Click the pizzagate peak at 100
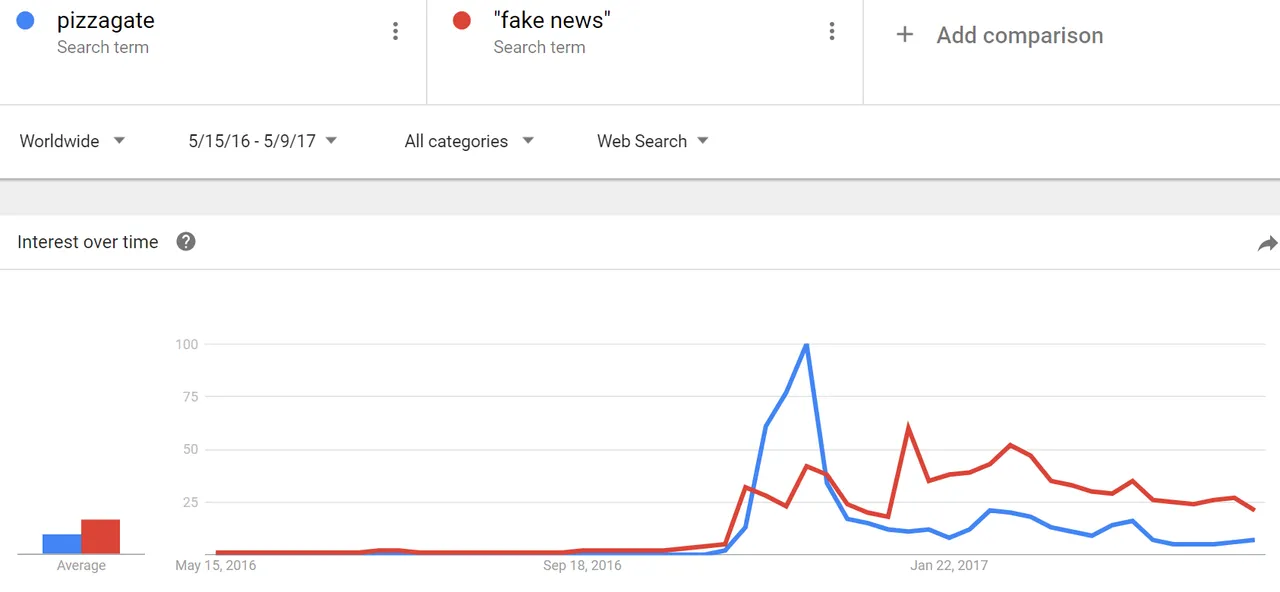Screen dimensions: 1280x592 (806, 345)
